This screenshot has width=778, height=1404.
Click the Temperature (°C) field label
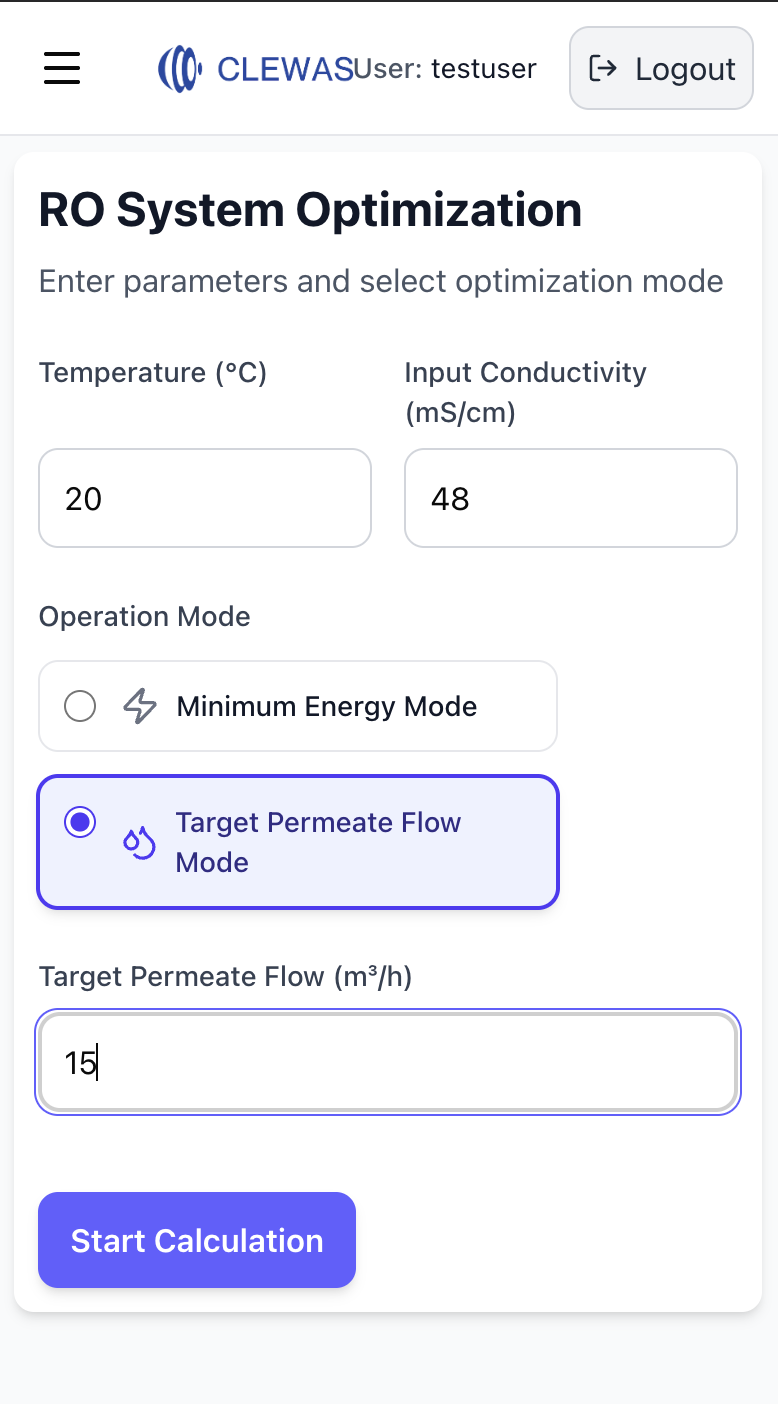click(x=153, y=372)
